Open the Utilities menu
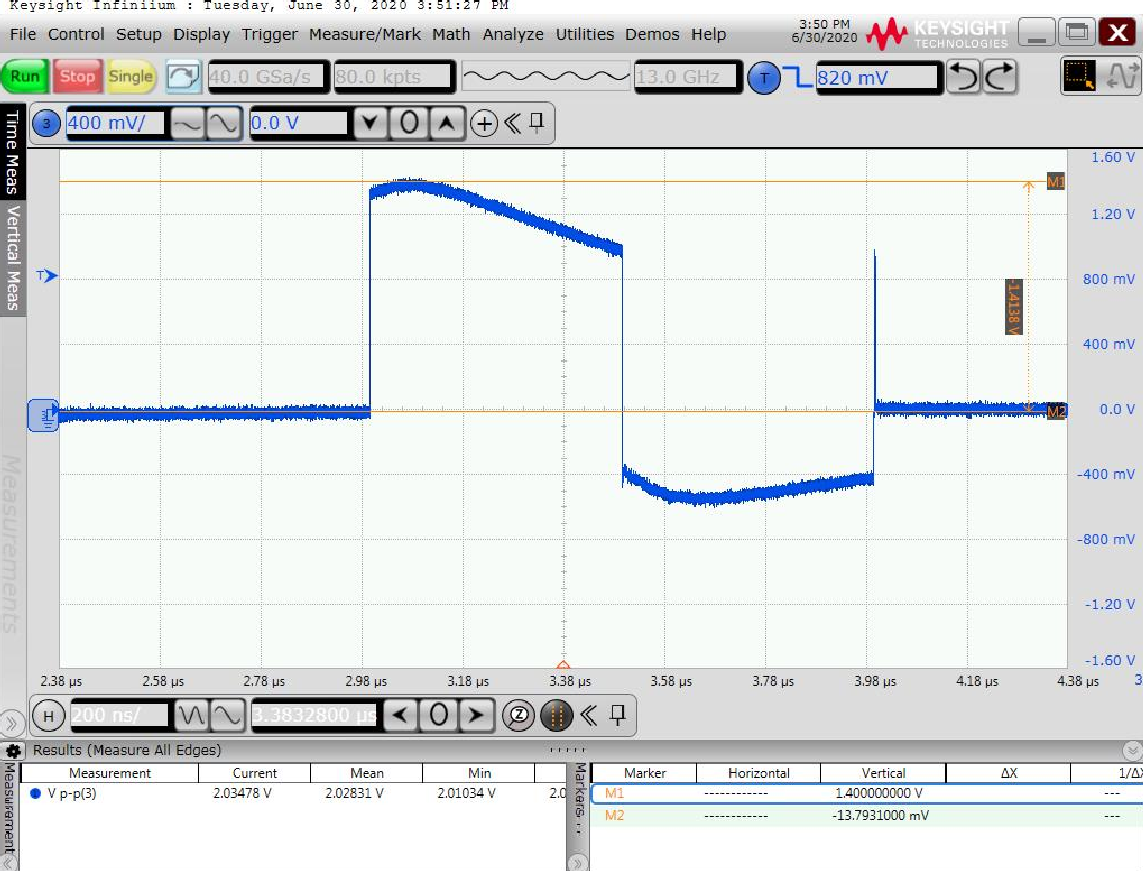Viewport: 1143px width, 871px height. click(585, 34)
